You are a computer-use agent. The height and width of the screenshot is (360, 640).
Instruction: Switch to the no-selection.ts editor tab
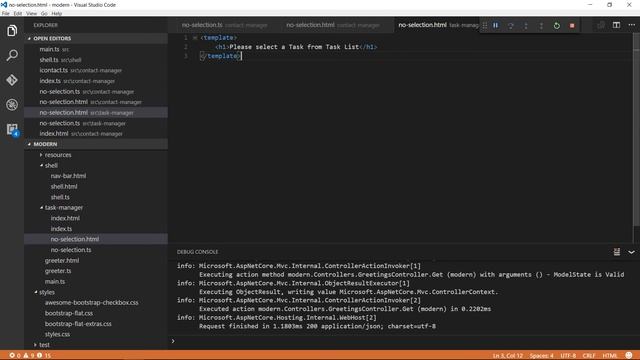point(224,25)
